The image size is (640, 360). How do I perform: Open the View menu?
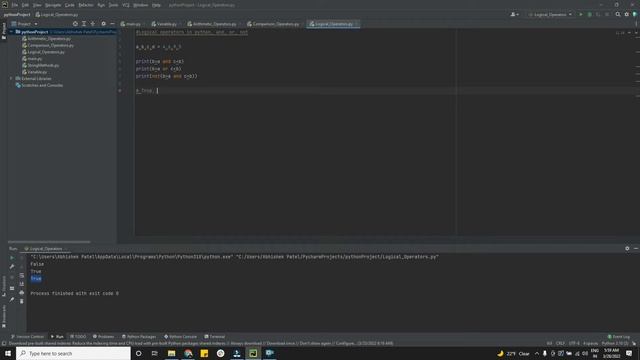[x=37, y=5]
